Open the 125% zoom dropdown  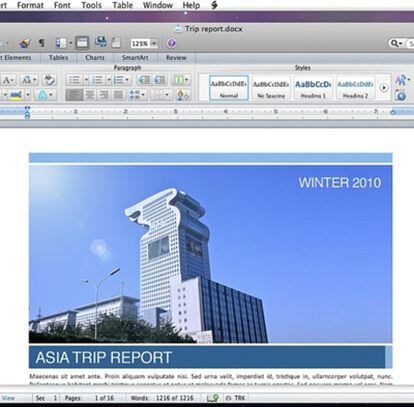pyautogui.click(x=154, y=43)
